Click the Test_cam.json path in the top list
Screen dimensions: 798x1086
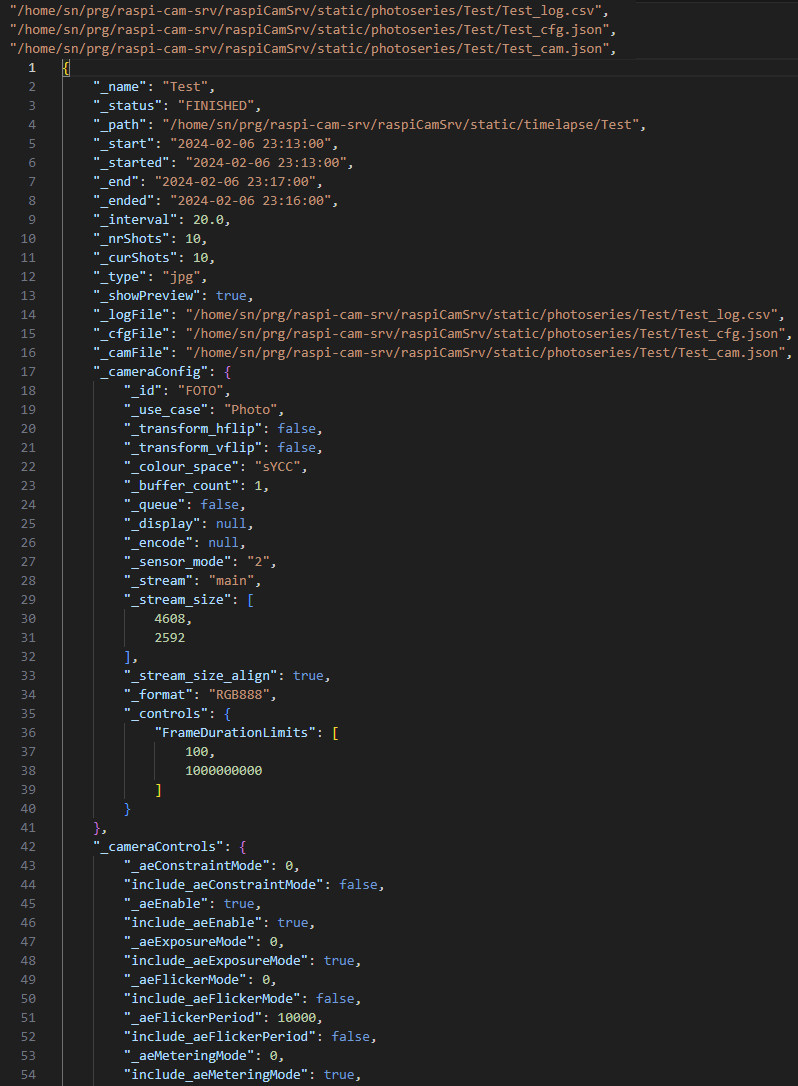[x=309, y=48]
